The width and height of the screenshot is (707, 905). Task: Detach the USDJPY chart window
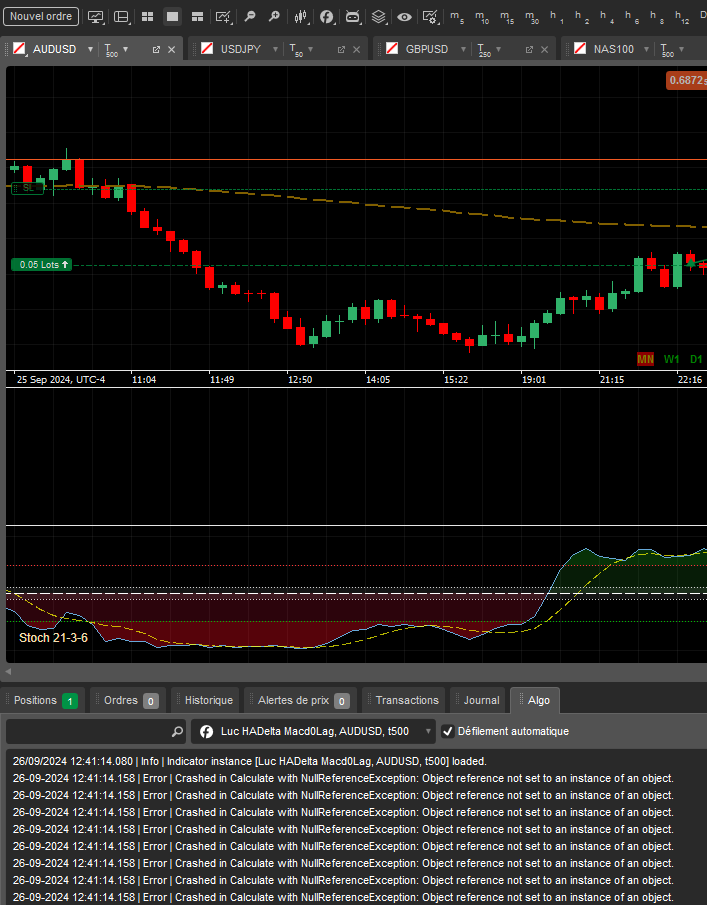(x=341, y=50)
